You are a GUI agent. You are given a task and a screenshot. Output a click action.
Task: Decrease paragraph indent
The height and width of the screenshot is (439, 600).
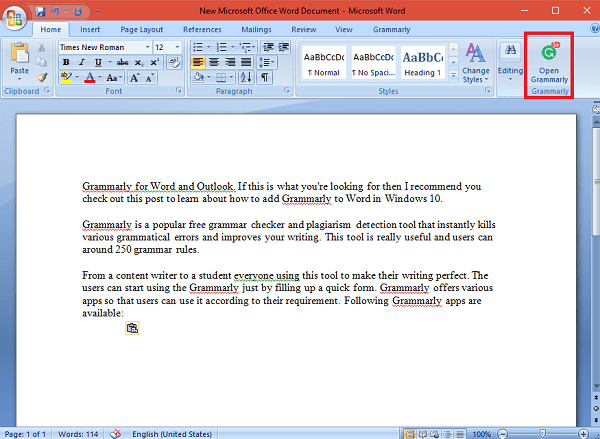(x=268, y=47)
